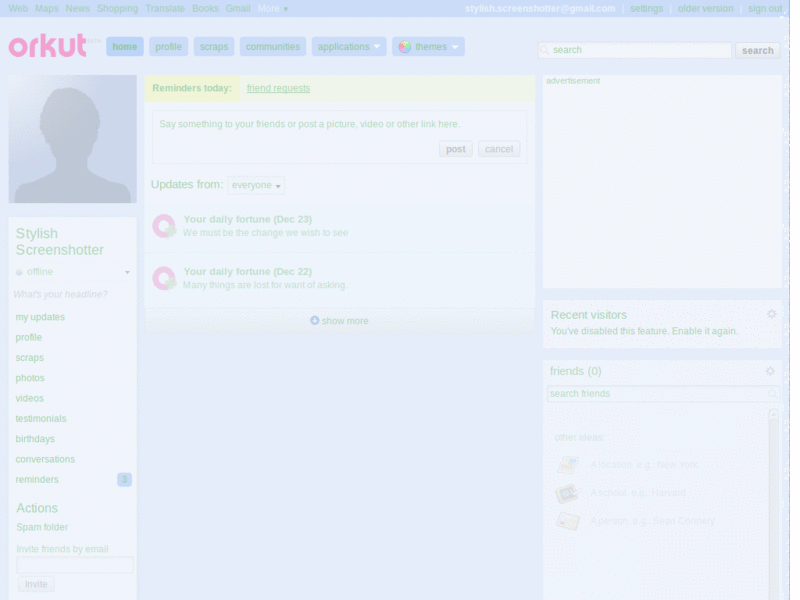Click the search friends magnifier icon
800x600 pixels.
772,394
